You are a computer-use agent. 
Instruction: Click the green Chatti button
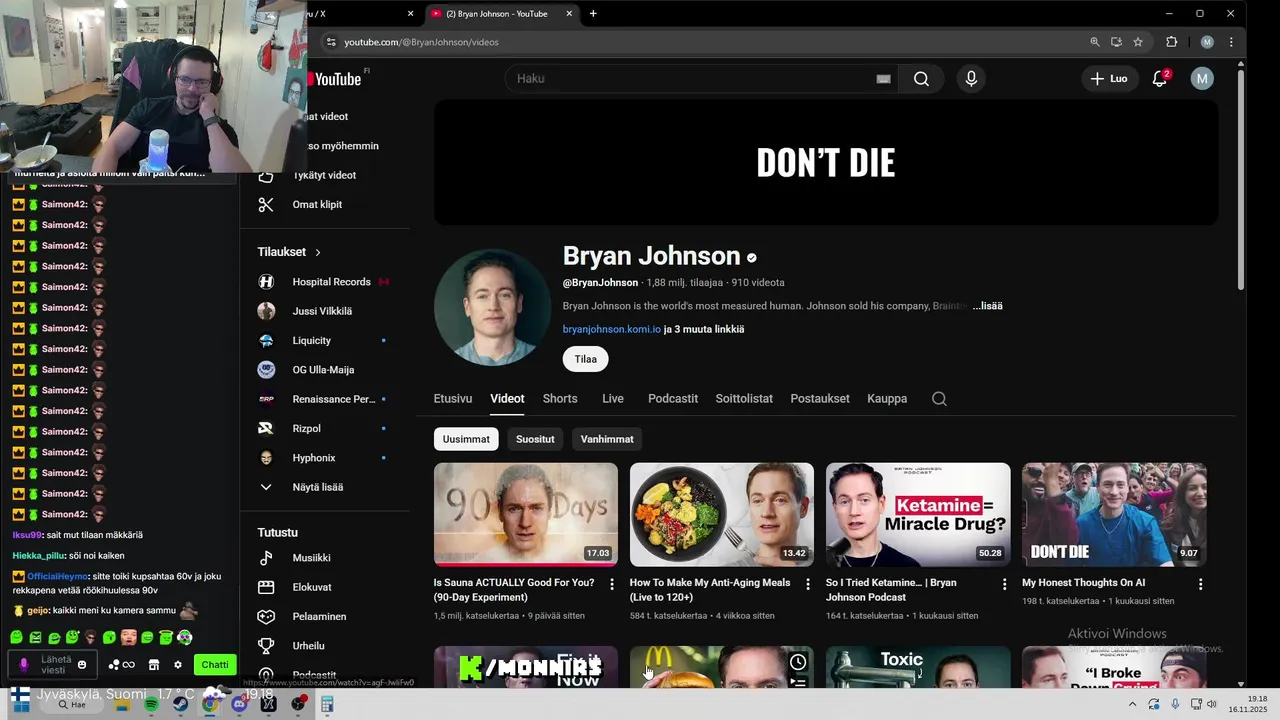215,665
